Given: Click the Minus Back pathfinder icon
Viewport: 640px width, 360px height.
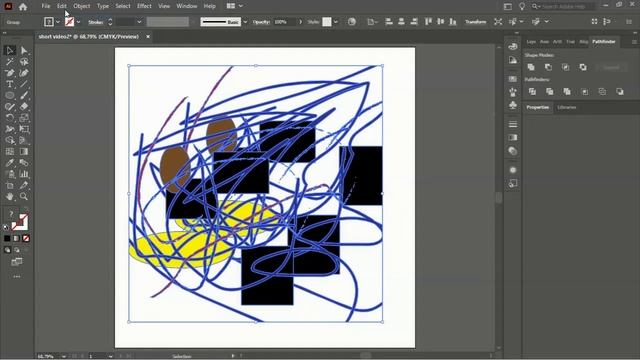Looking at the screenshot, I should [x=620, y=92].
